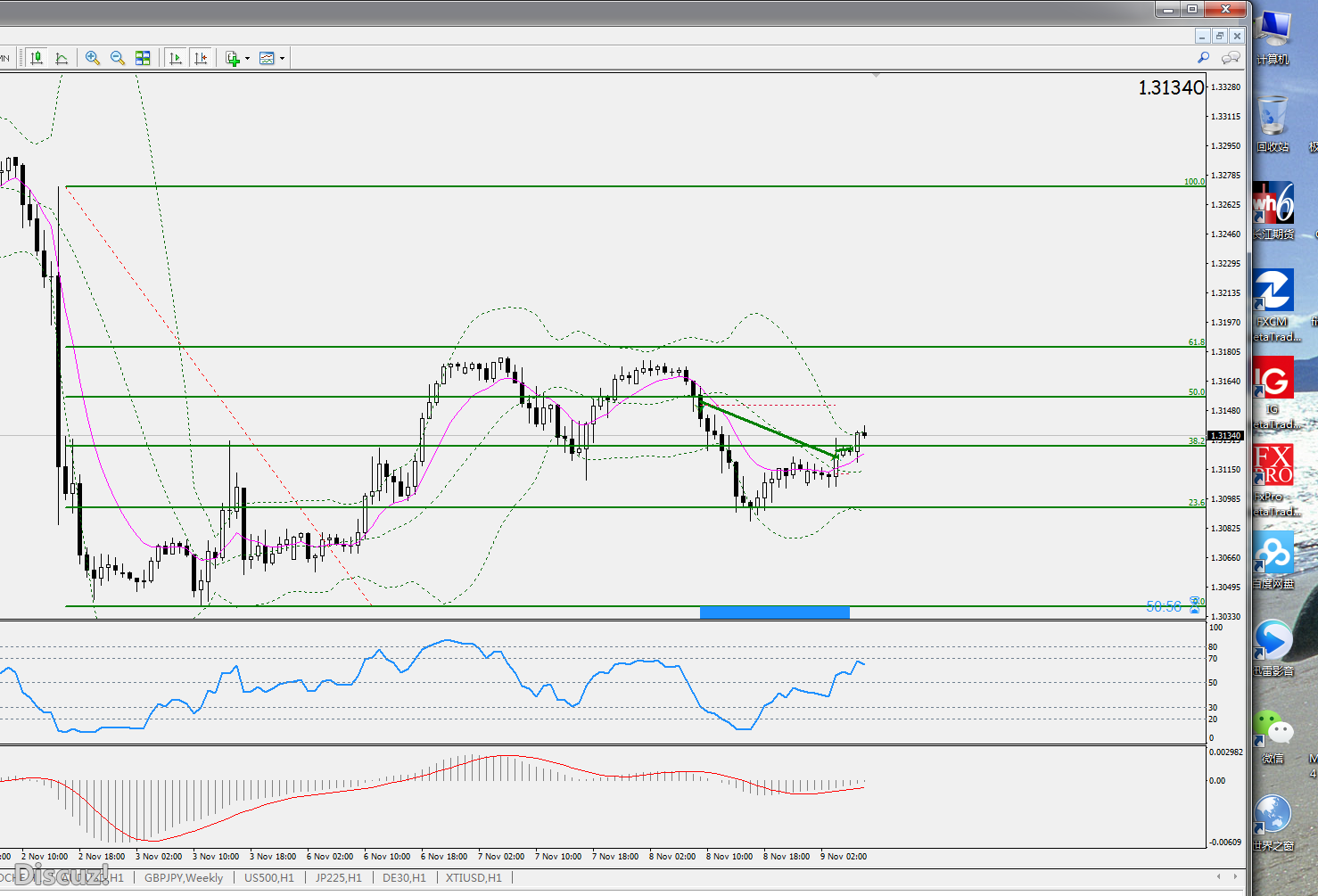
Task: Launch the wh6 futures desktop shortcut
Action: [1273, 211]
